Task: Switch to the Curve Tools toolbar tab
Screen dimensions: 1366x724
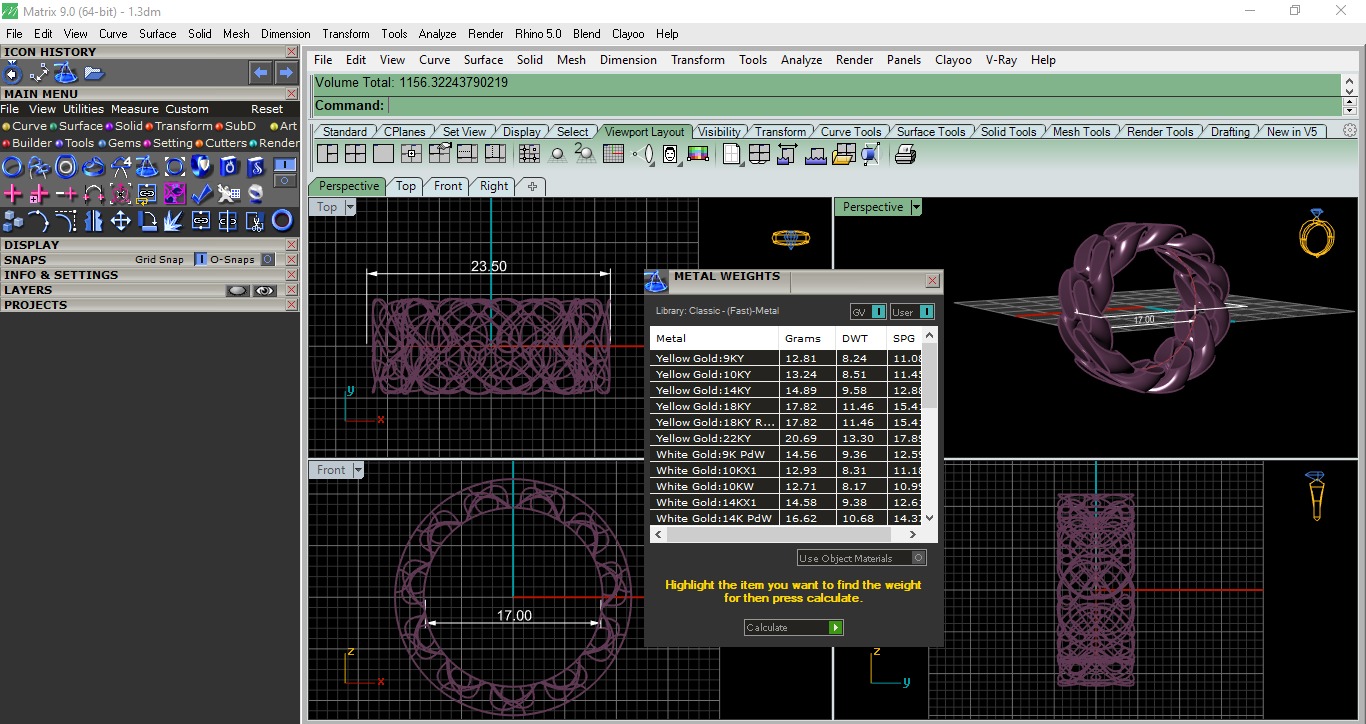Action: coord(851,132)
